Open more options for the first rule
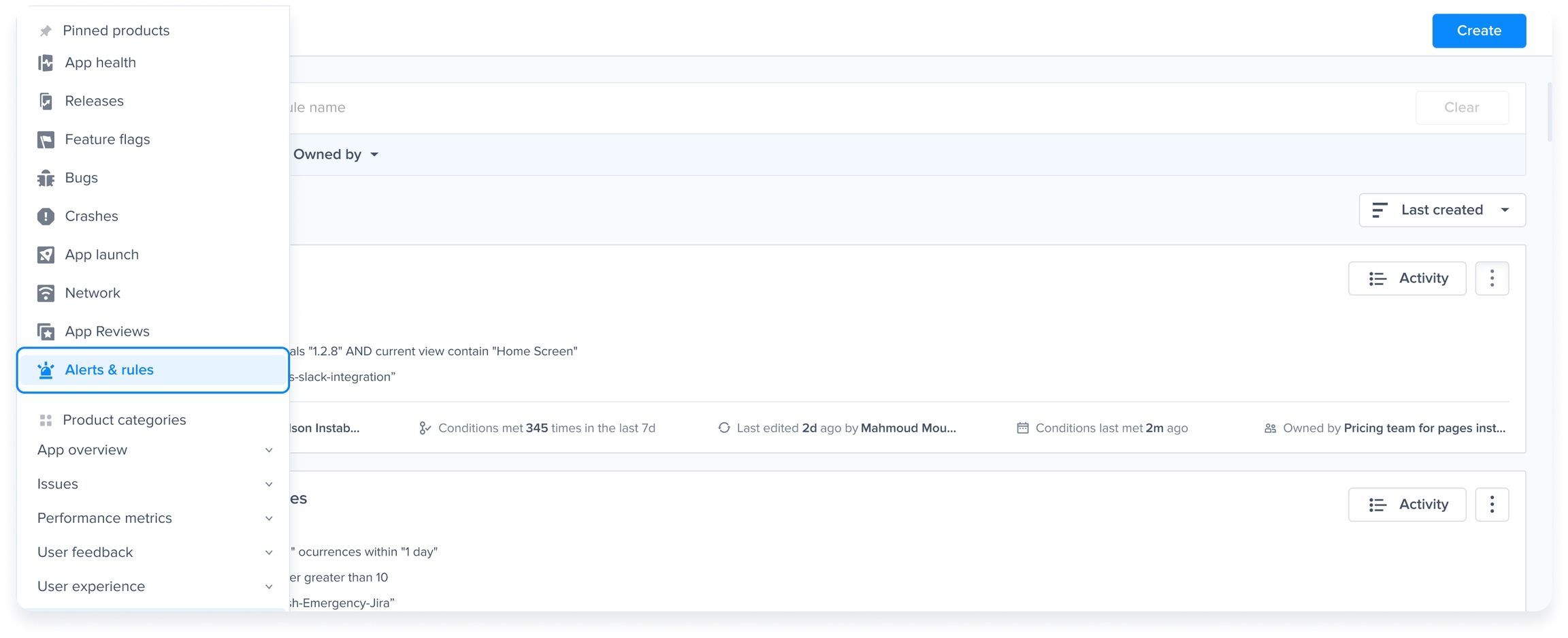The width and height of the screenshot is (1568, 638). (1491, 278)
